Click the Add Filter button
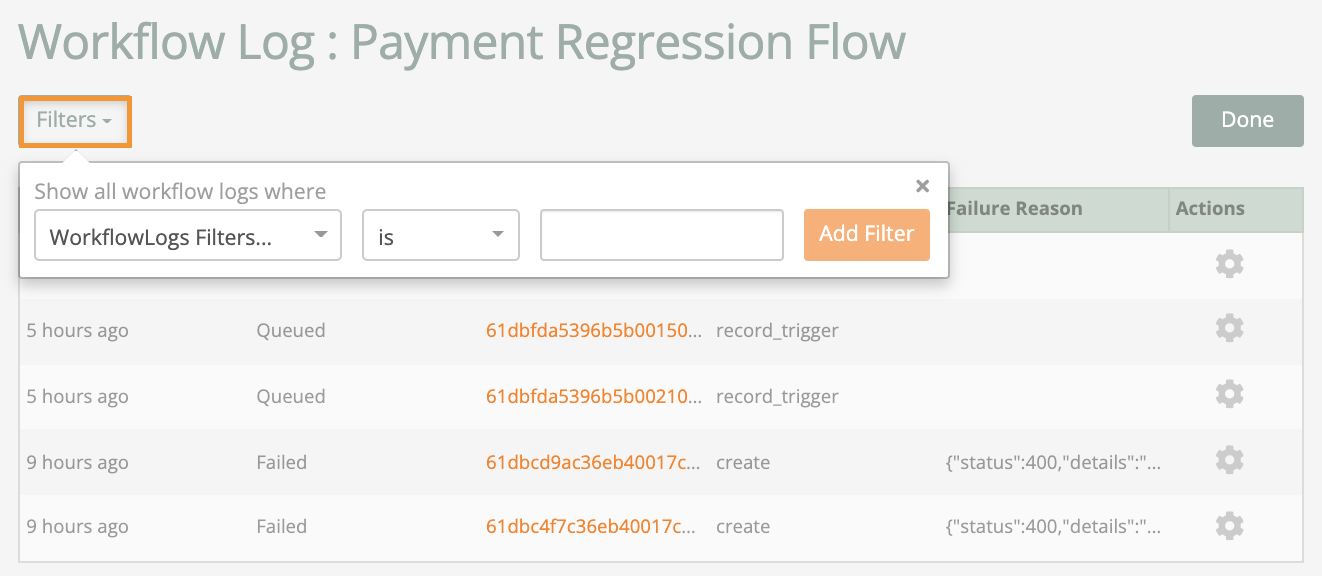 [867, 234]
